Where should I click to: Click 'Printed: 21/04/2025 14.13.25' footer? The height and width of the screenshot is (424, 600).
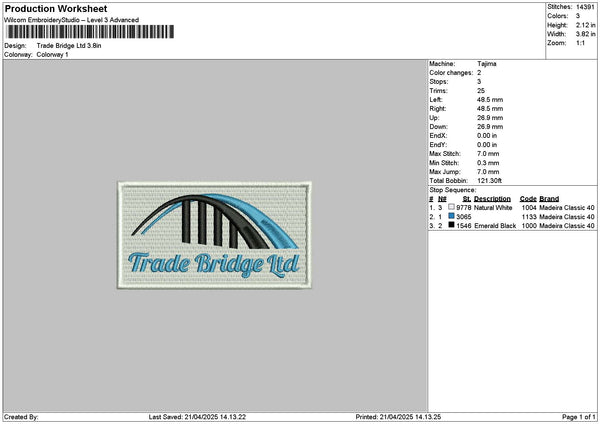398,417
